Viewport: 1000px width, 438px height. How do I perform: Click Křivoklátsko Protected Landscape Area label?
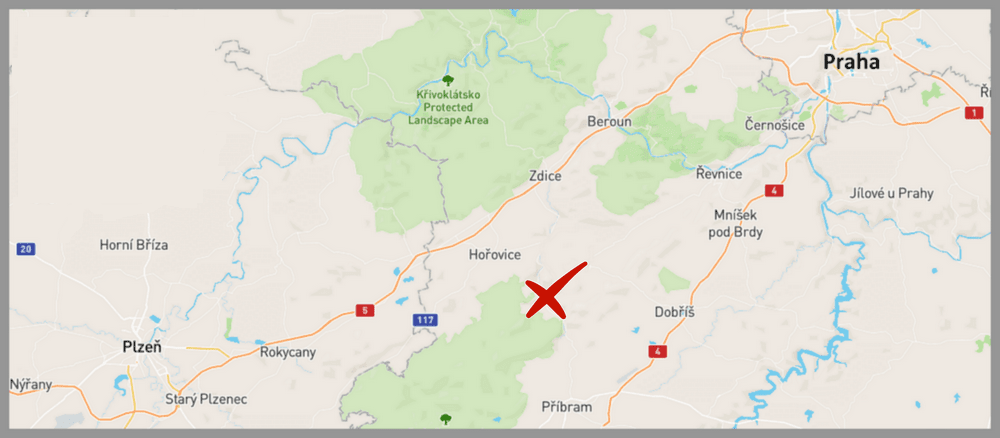tap(448, 107)
